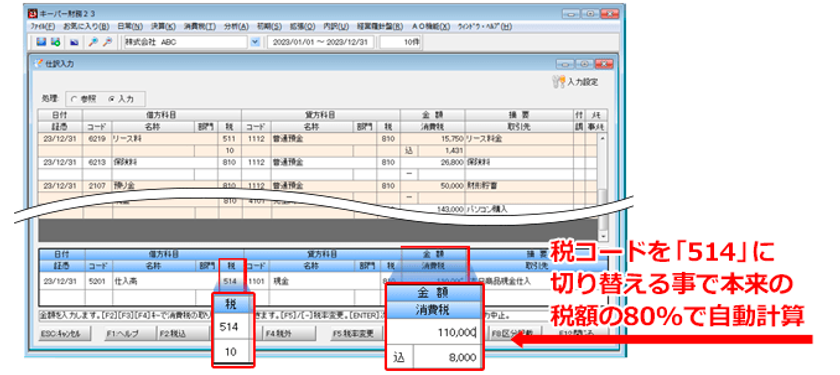Click the second magnifier icon in toolbar
Screen dimensions: 840x375
pyautogui.click(x=107, y=42)
